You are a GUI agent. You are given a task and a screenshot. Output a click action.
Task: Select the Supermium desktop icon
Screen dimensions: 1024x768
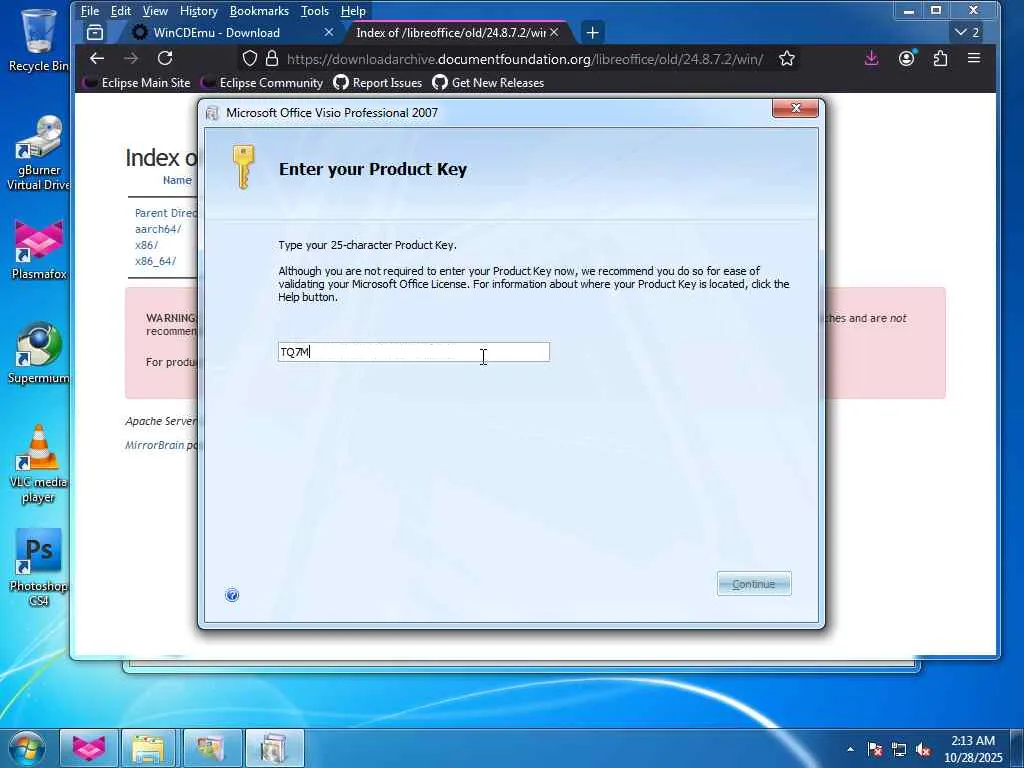(x=39, y=353)
